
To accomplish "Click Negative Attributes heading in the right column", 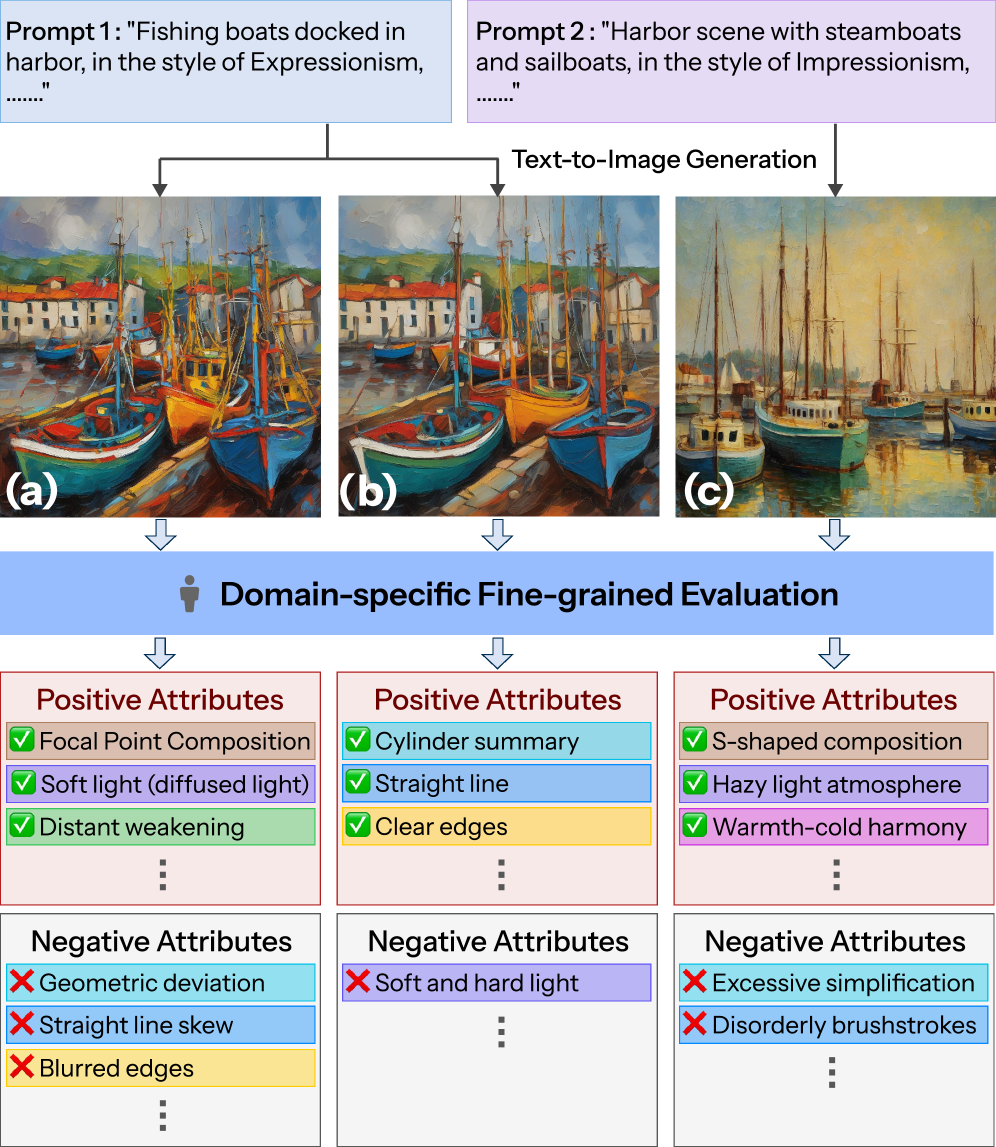I will point(835,941).
